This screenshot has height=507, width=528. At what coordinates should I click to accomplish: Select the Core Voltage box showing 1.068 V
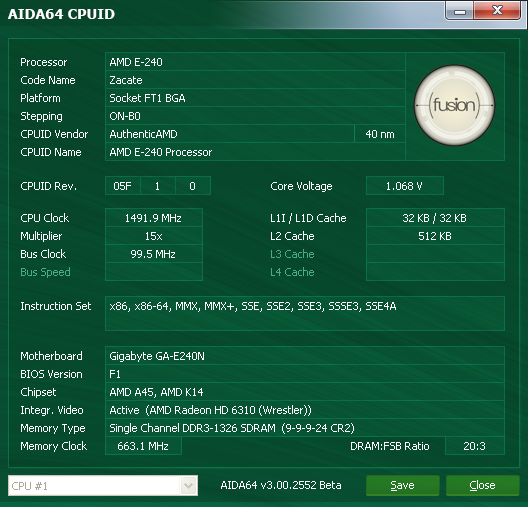point(405,186)
